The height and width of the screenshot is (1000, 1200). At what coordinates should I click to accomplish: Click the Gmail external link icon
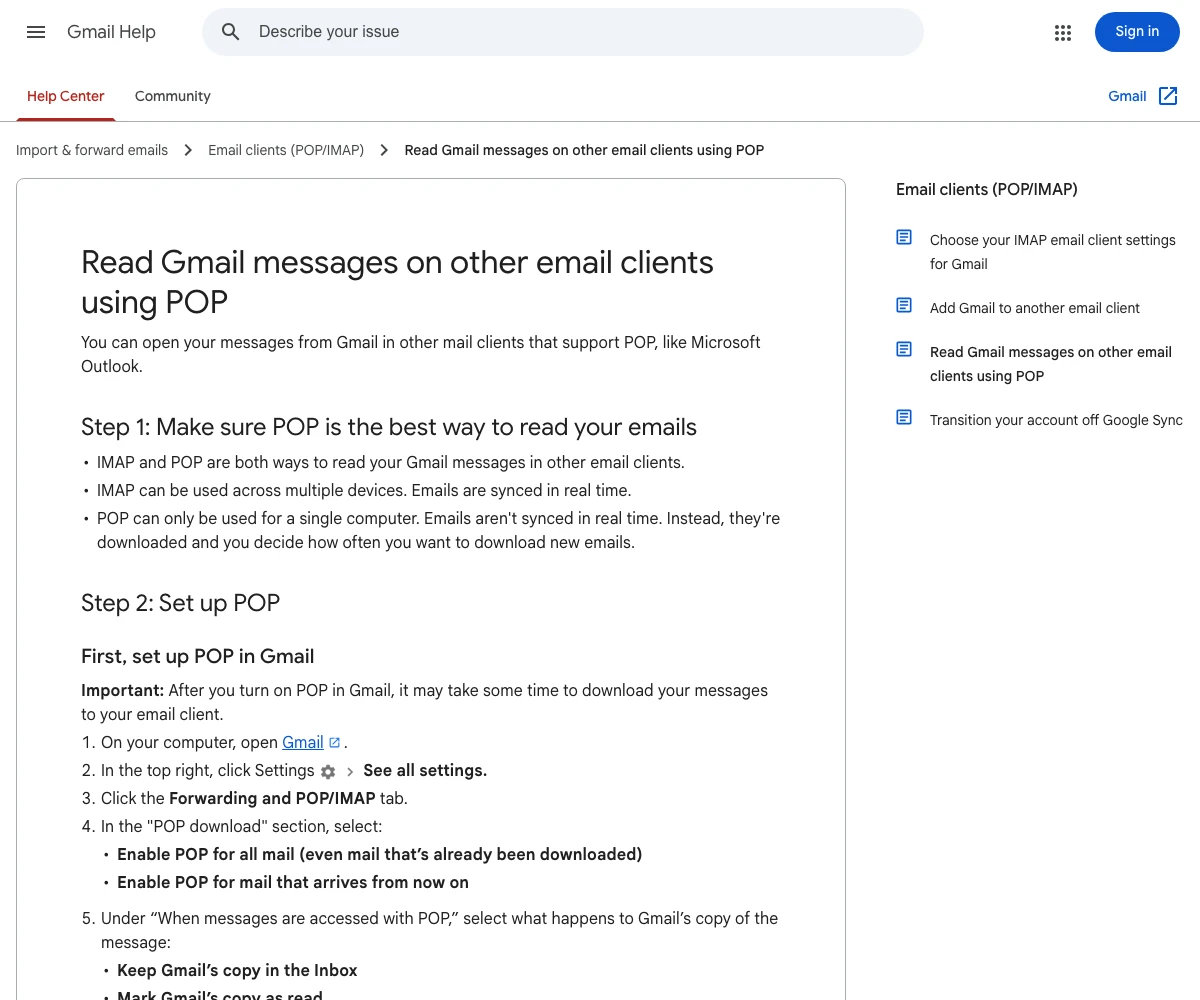point(1168,96)
